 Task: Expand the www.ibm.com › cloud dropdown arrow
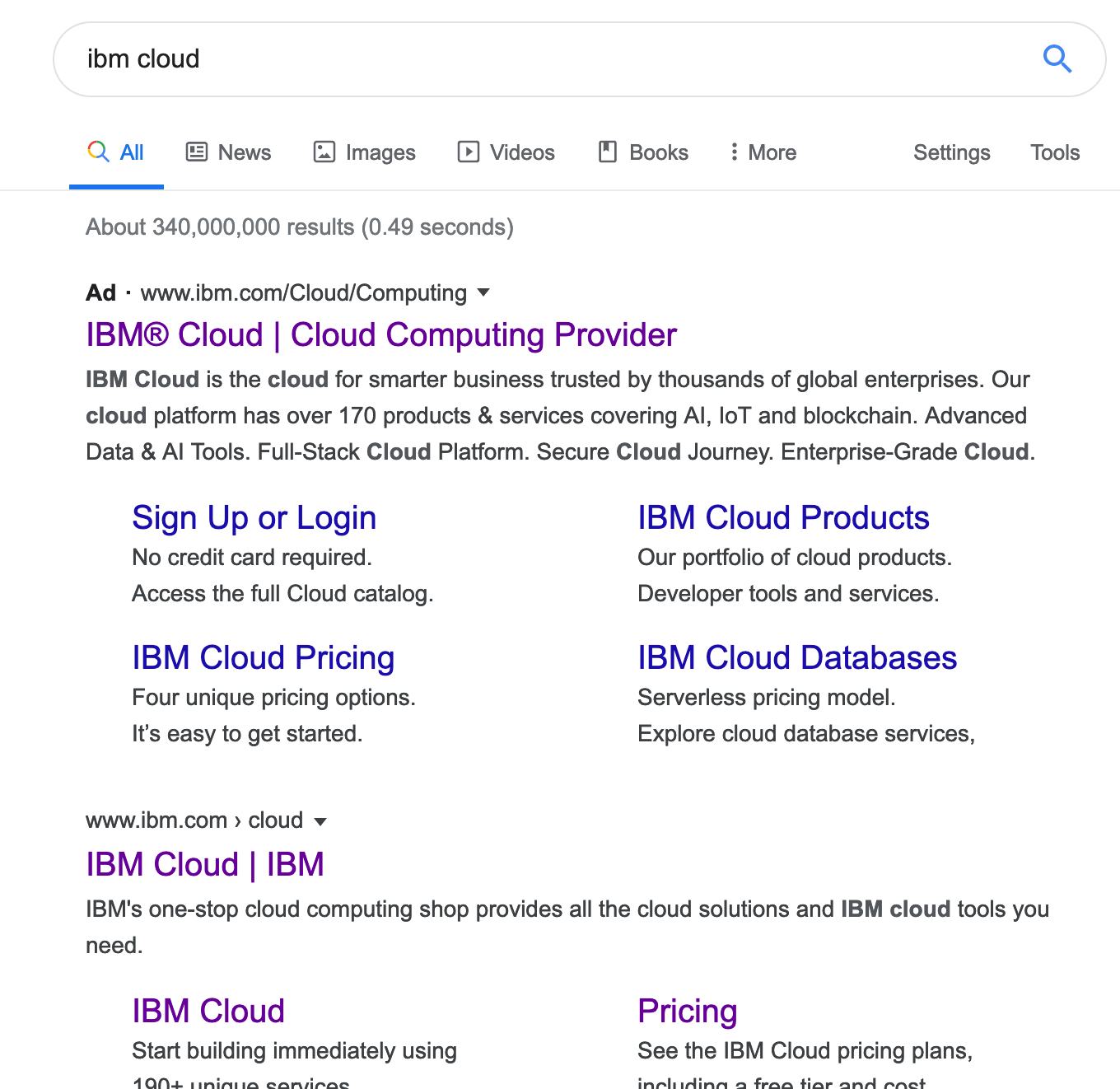[x=320, y=820]
